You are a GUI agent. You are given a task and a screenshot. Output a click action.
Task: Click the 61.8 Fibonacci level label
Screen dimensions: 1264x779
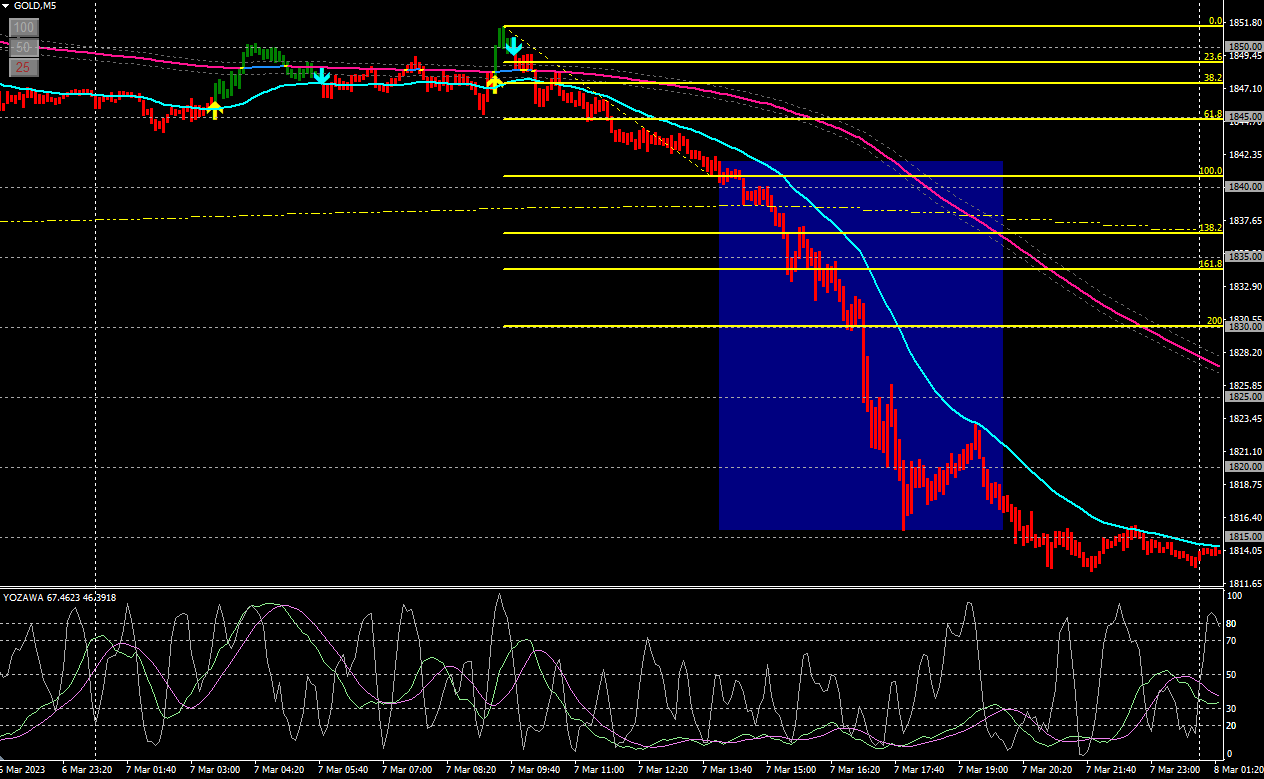(1213, 114)
